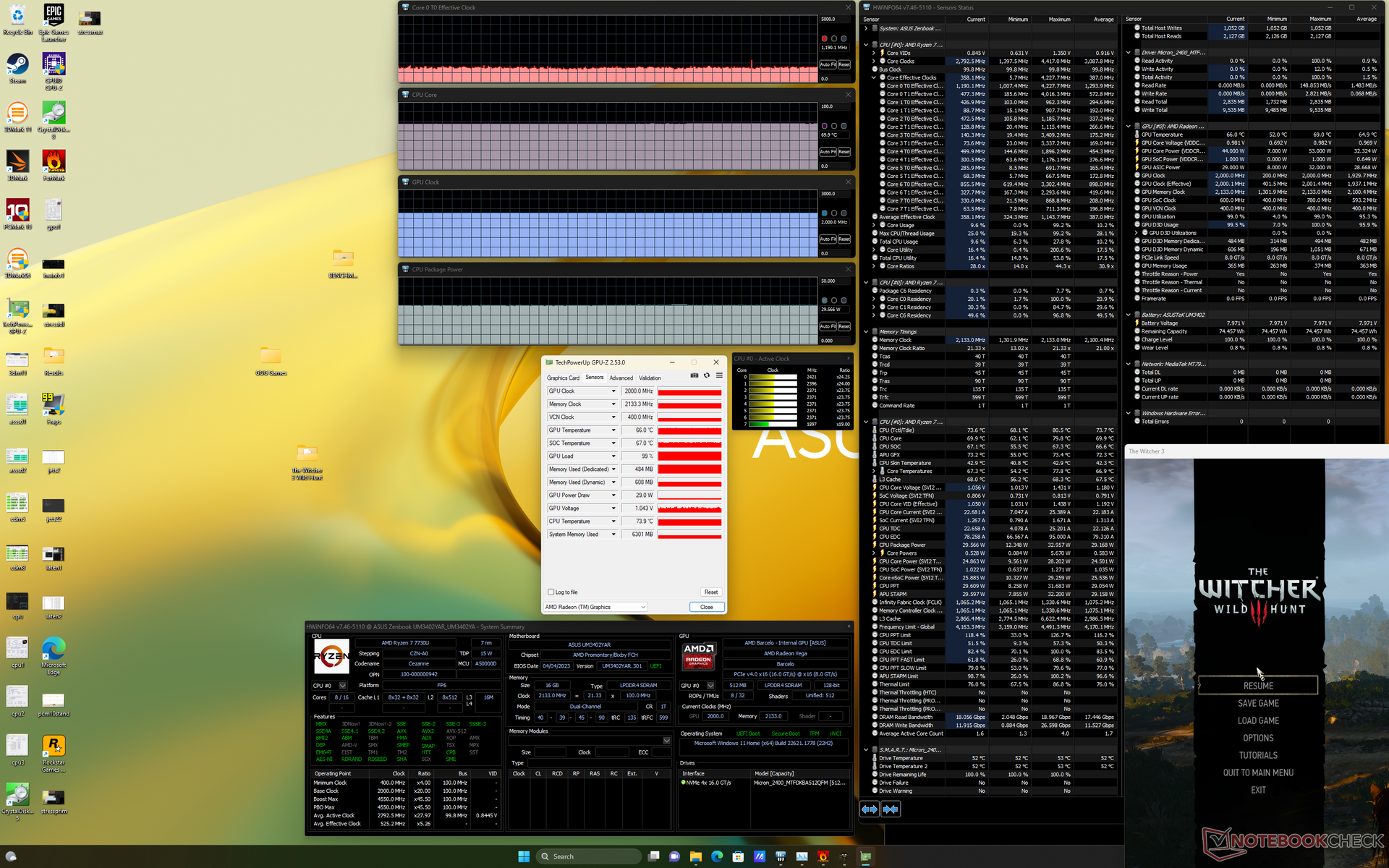This screenshot has height=868, width=1389.
Task: Click HWiNFO expand-columns arrows icon at bottom
Action: point(869,809)
